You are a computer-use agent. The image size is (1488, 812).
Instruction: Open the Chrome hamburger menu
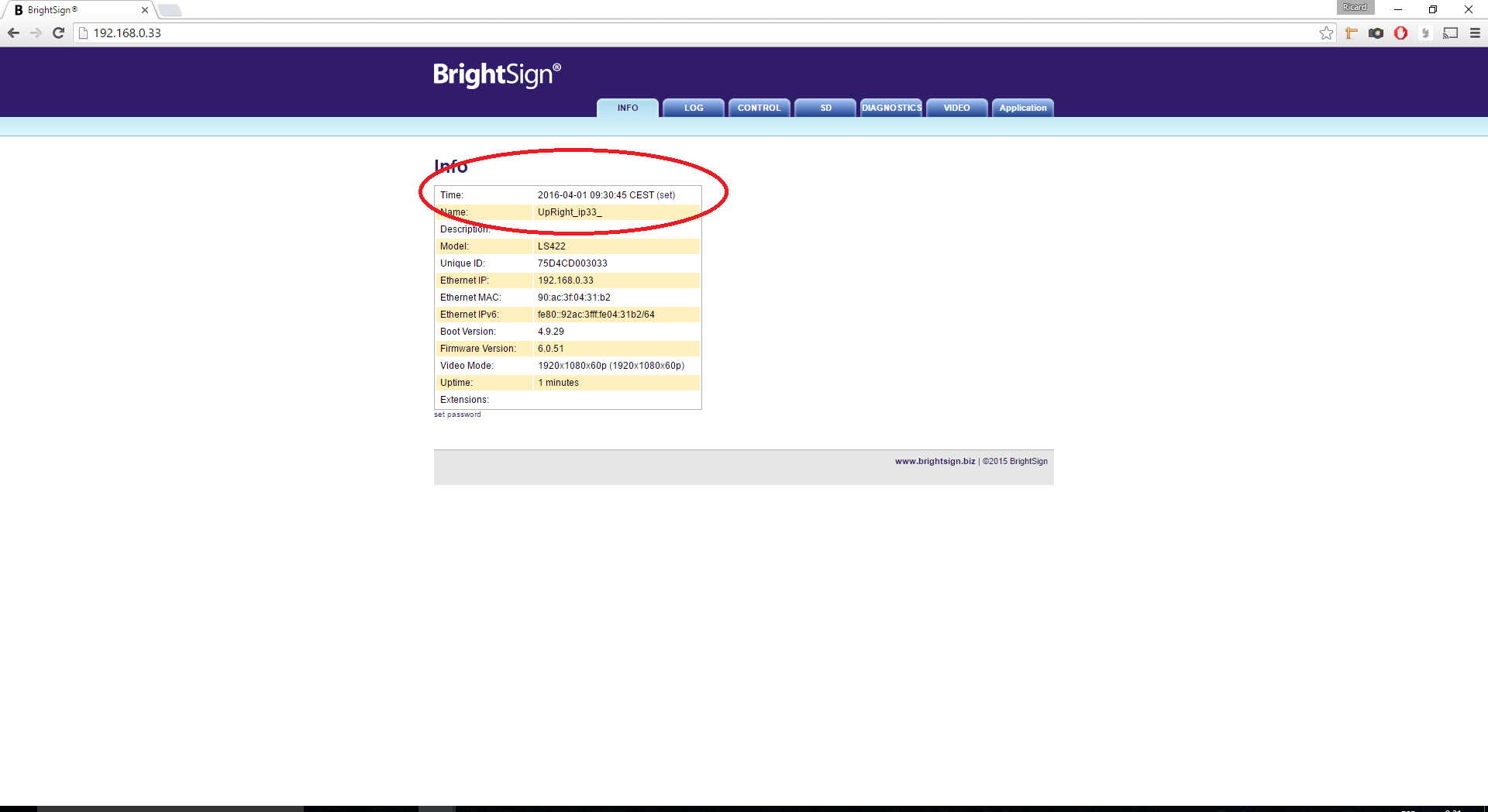coord(1475,33)
